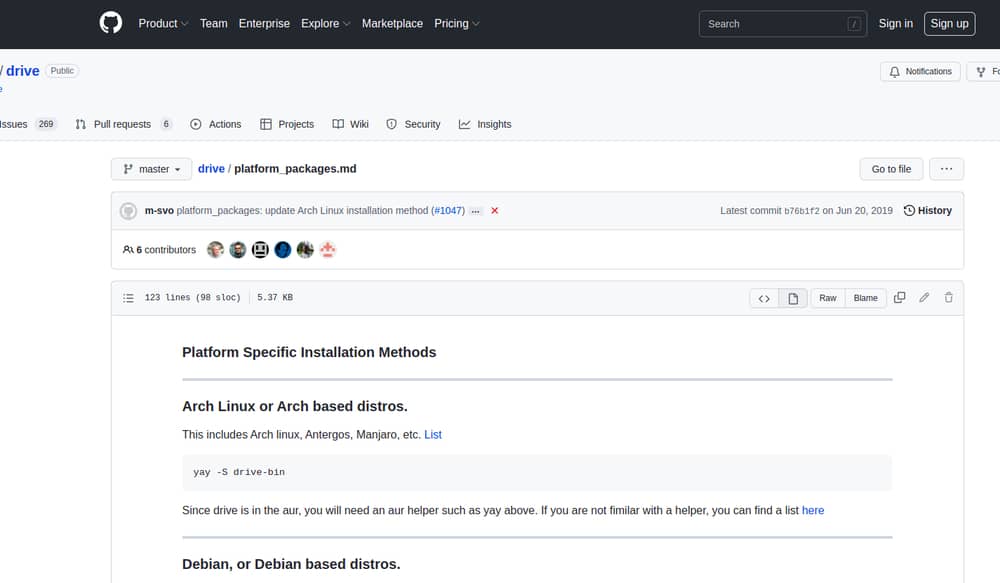Viewport: 1000px width, 583px height.
Task: Open the master branch dropdown
Action: click(151, 169)
